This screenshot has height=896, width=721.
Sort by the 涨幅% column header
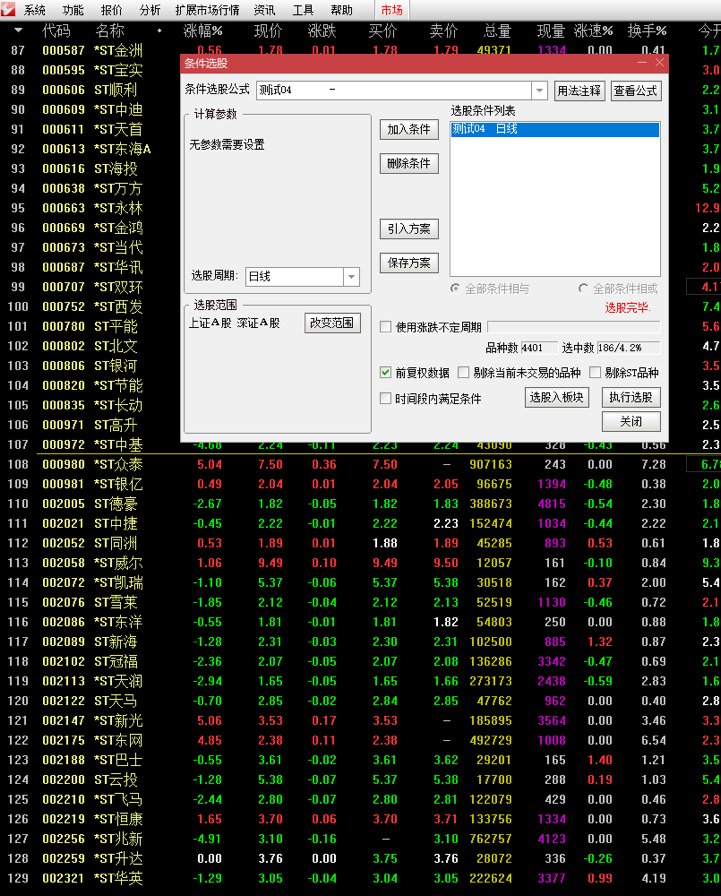pos(203,30)
